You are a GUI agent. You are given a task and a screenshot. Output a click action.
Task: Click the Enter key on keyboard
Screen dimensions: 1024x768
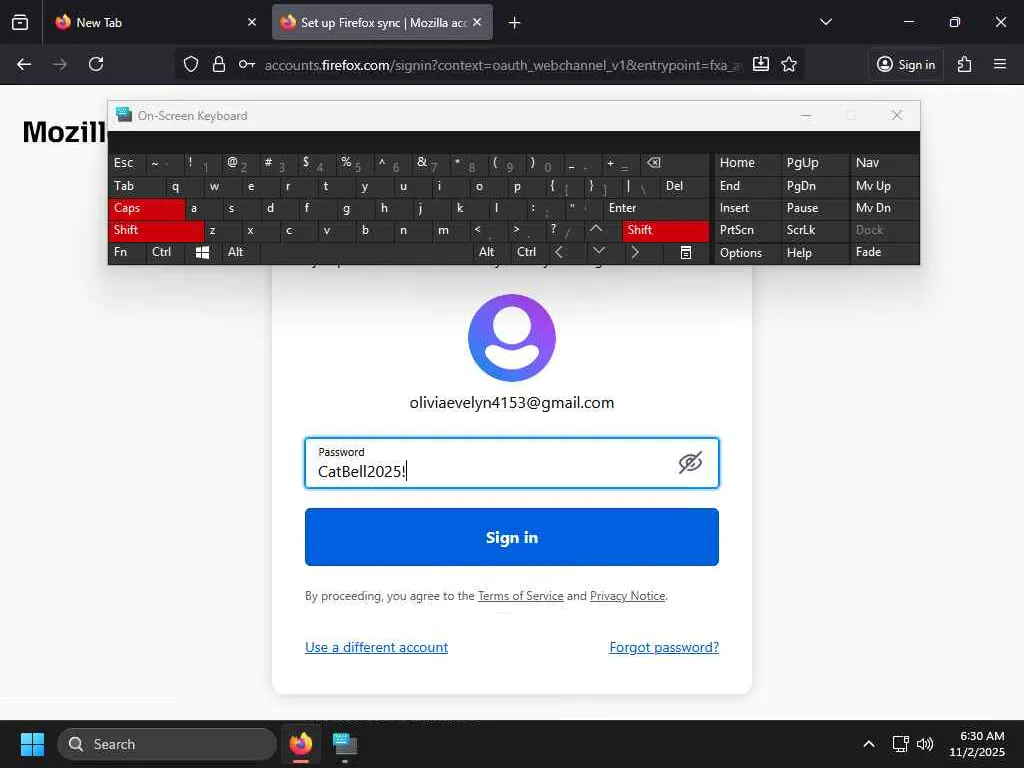(x=656, y=208)
